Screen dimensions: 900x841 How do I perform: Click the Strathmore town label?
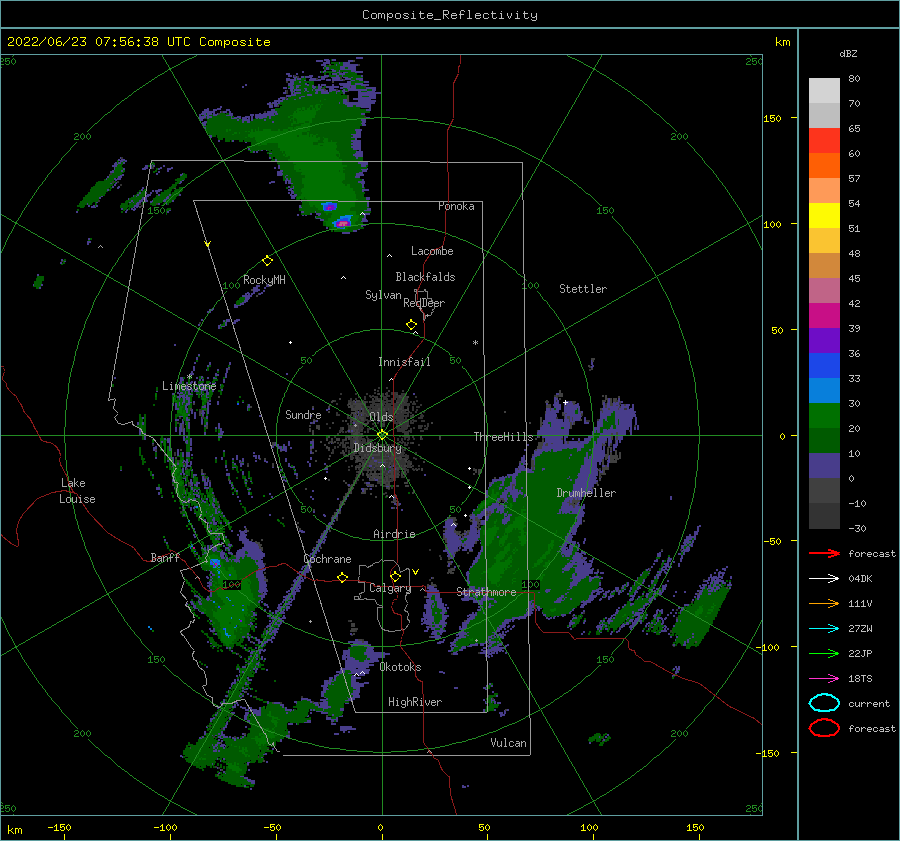click(486, 592)
